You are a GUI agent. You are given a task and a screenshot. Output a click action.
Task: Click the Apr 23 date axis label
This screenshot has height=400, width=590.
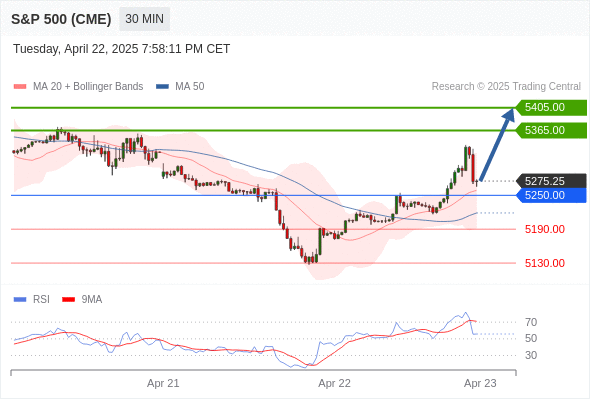pyautogui.click(x=480, y=383)
